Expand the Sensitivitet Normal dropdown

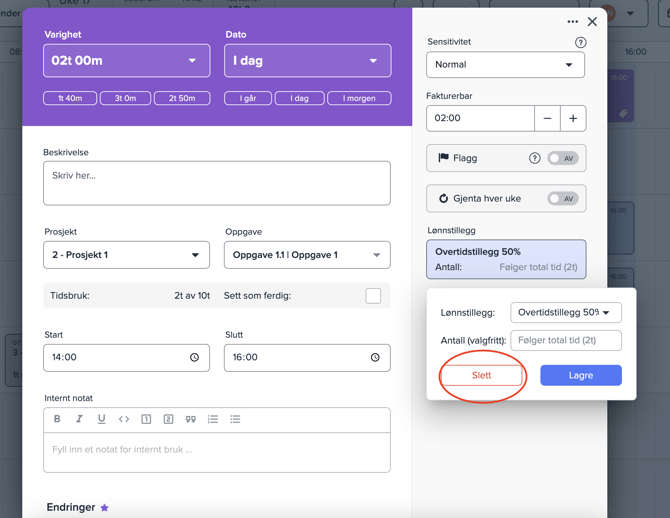[505, 65]
